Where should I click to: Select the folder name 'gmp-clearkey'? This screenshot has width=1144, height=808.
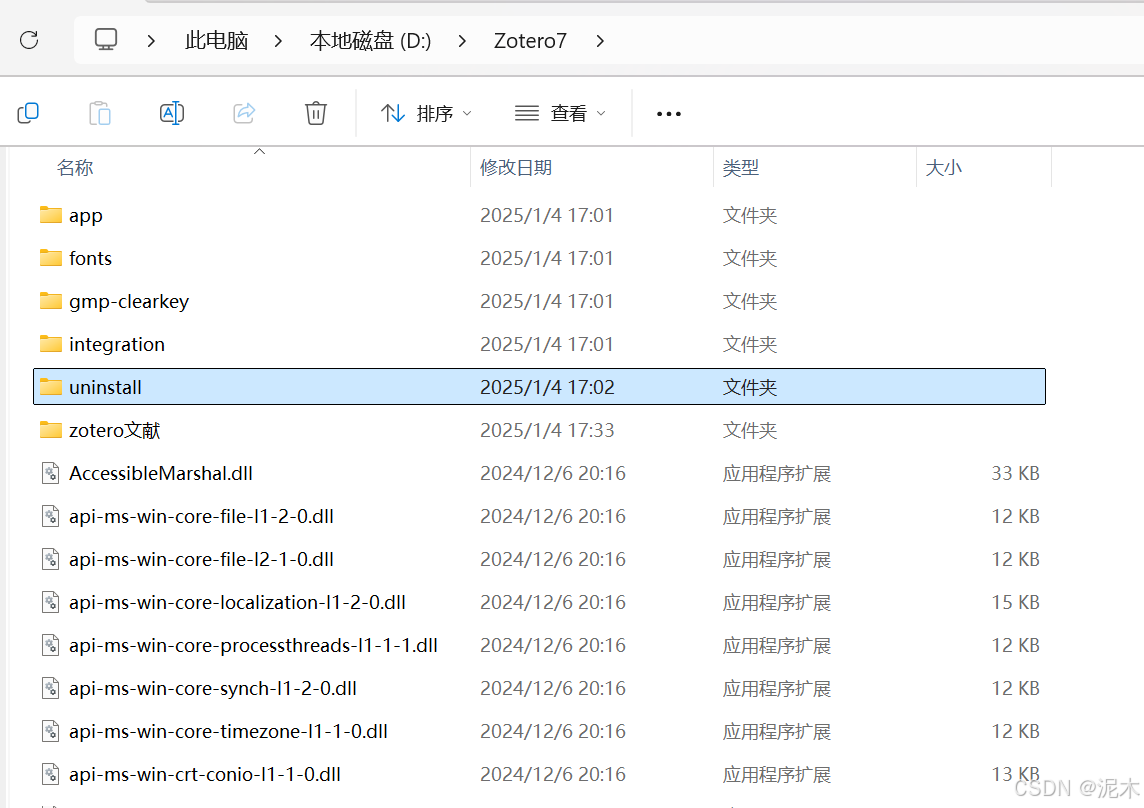click(129, 301)
